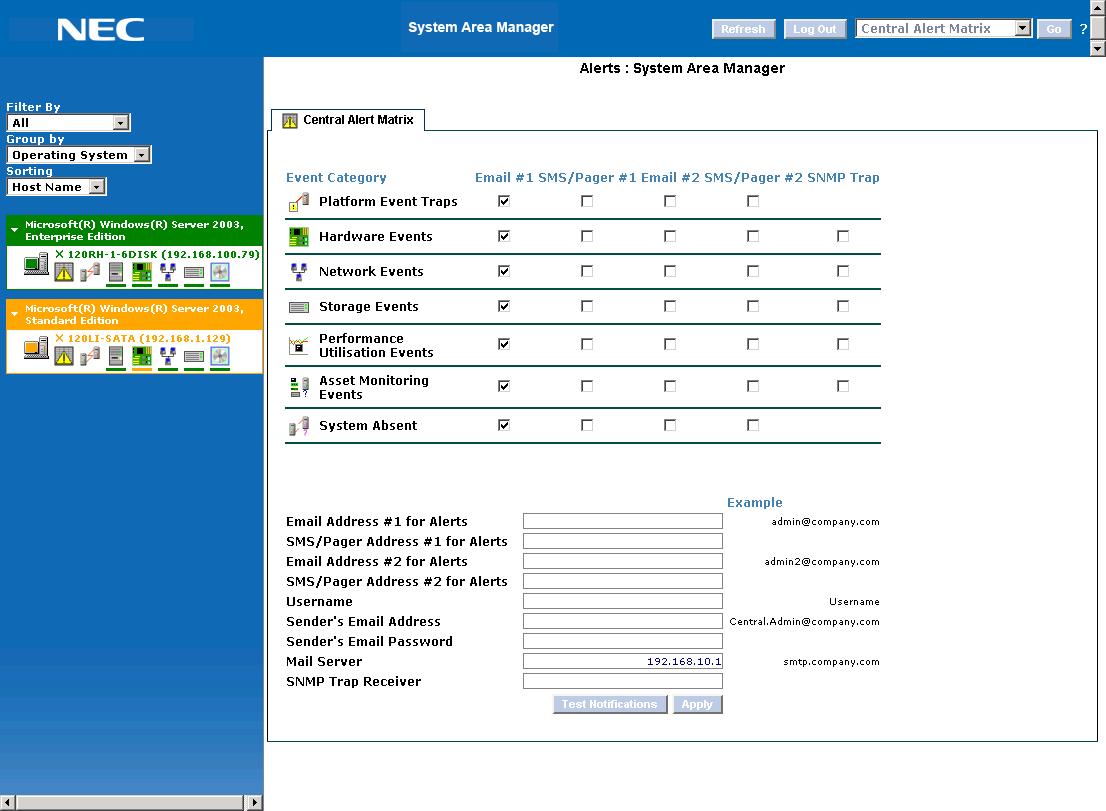Collapse the Windows Server 2003 Enterprise Edition group
This screenshot has height=811, width=1106.
[x=14, y=230]
